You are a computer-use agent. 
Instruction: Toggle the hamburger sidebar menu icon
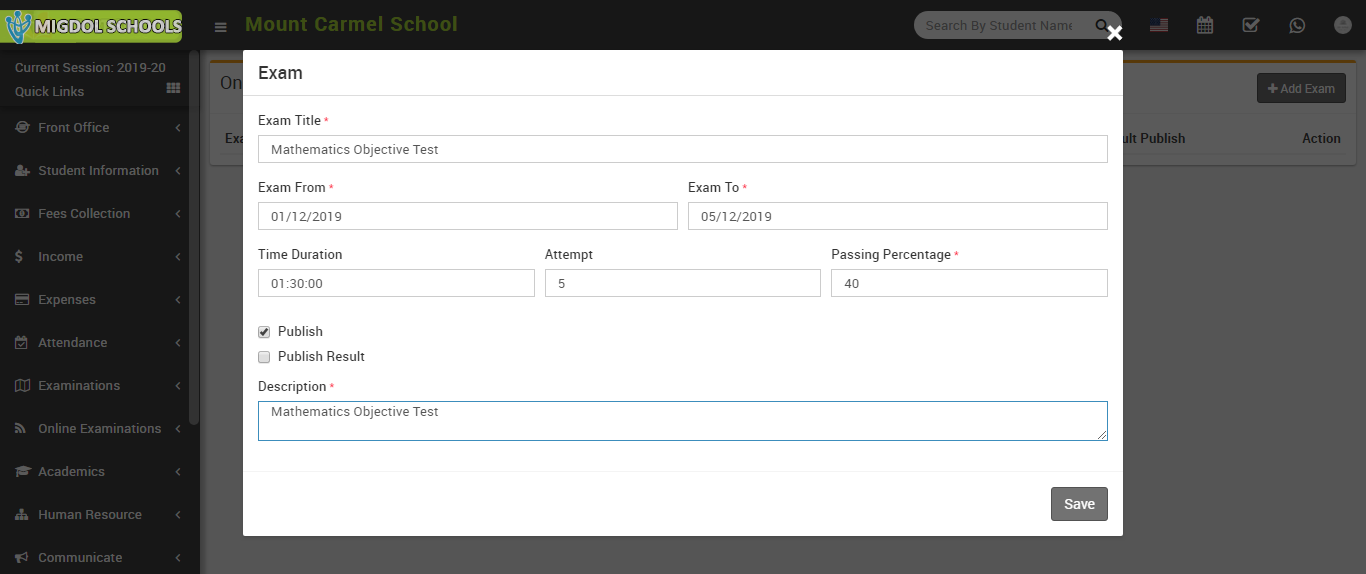click(220, 27)
